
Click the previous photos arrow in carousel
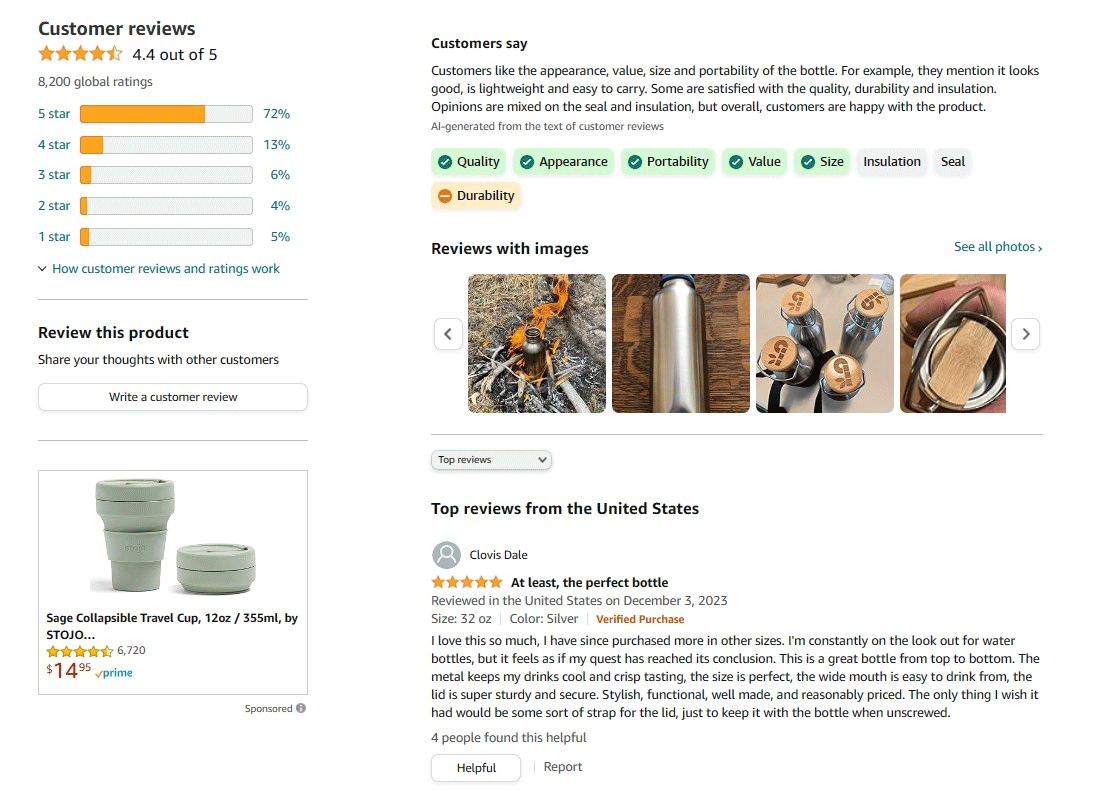coord(448,334)
